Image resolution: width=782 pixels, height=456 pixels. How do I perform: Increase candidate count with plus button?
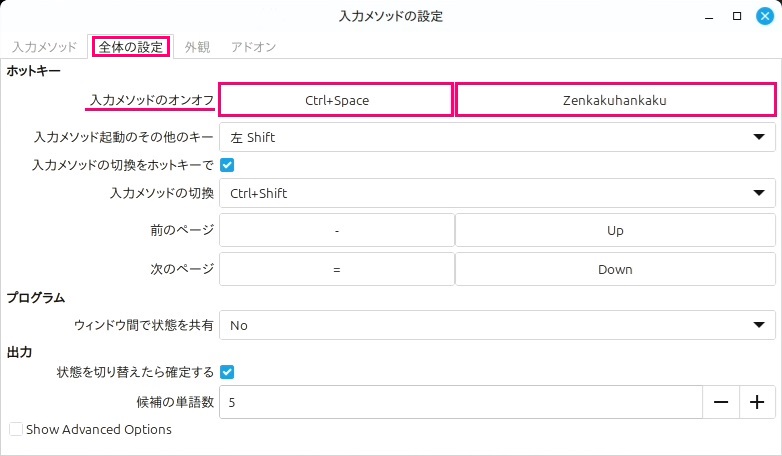click(757, 402)
